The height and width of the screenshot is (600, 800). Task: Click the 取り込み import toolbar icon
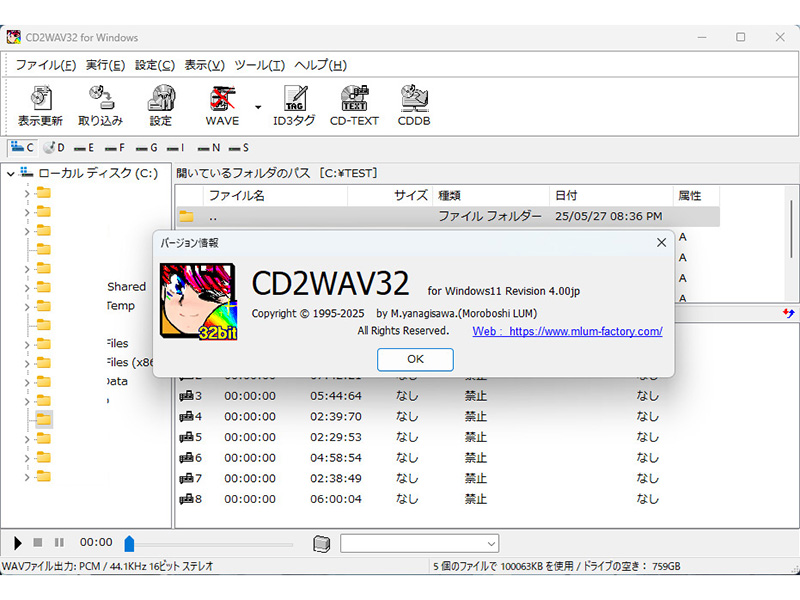101,106
